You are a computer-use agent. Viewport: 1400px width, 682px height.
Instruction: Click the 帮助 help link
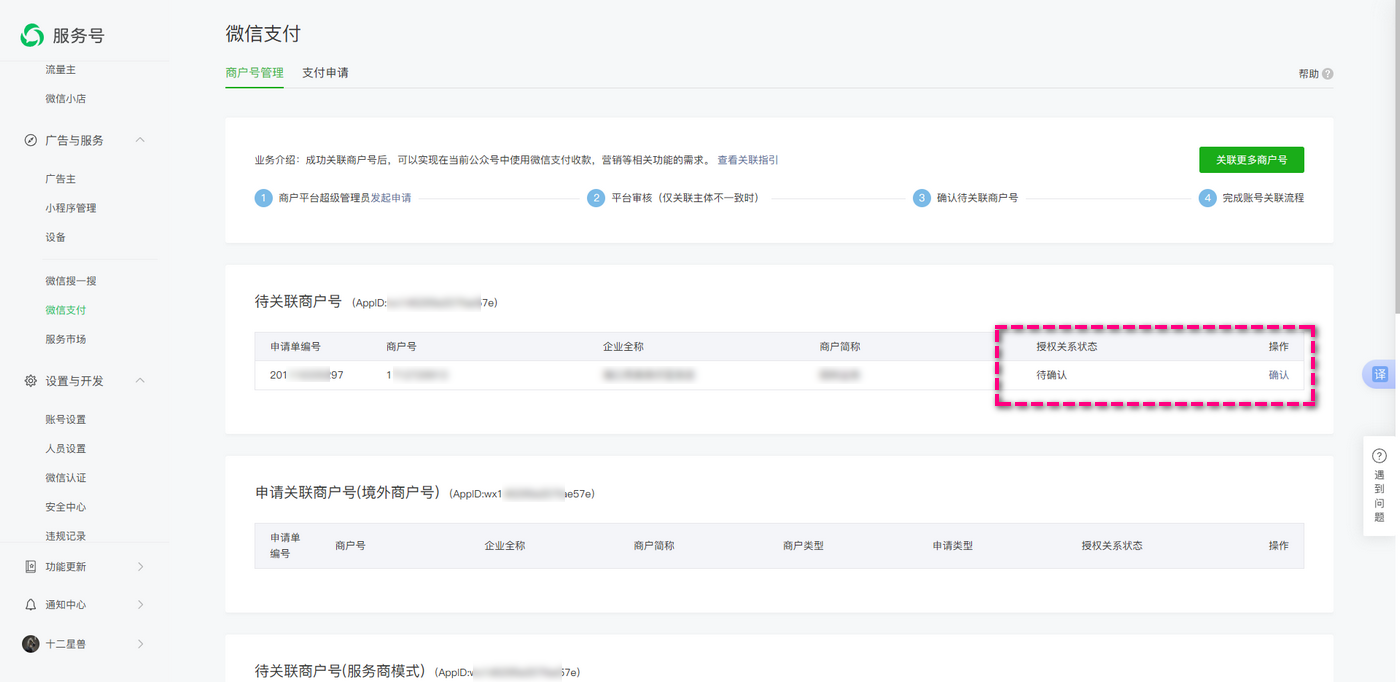click(x=1308, y=74)
